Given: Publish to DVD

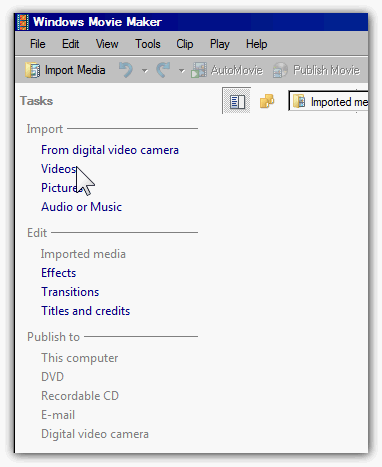Looking at the screenshot, I should (52, 377).
